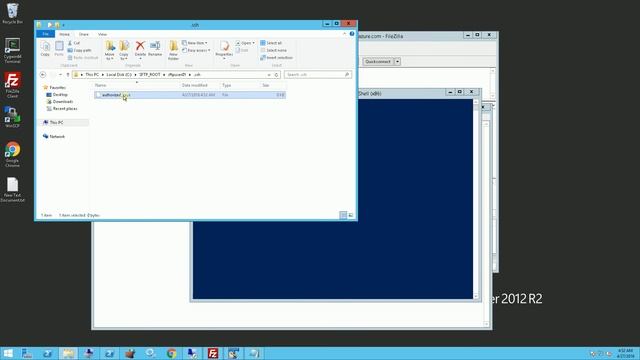Switch to the Share ribbon tab

point(84,34)
